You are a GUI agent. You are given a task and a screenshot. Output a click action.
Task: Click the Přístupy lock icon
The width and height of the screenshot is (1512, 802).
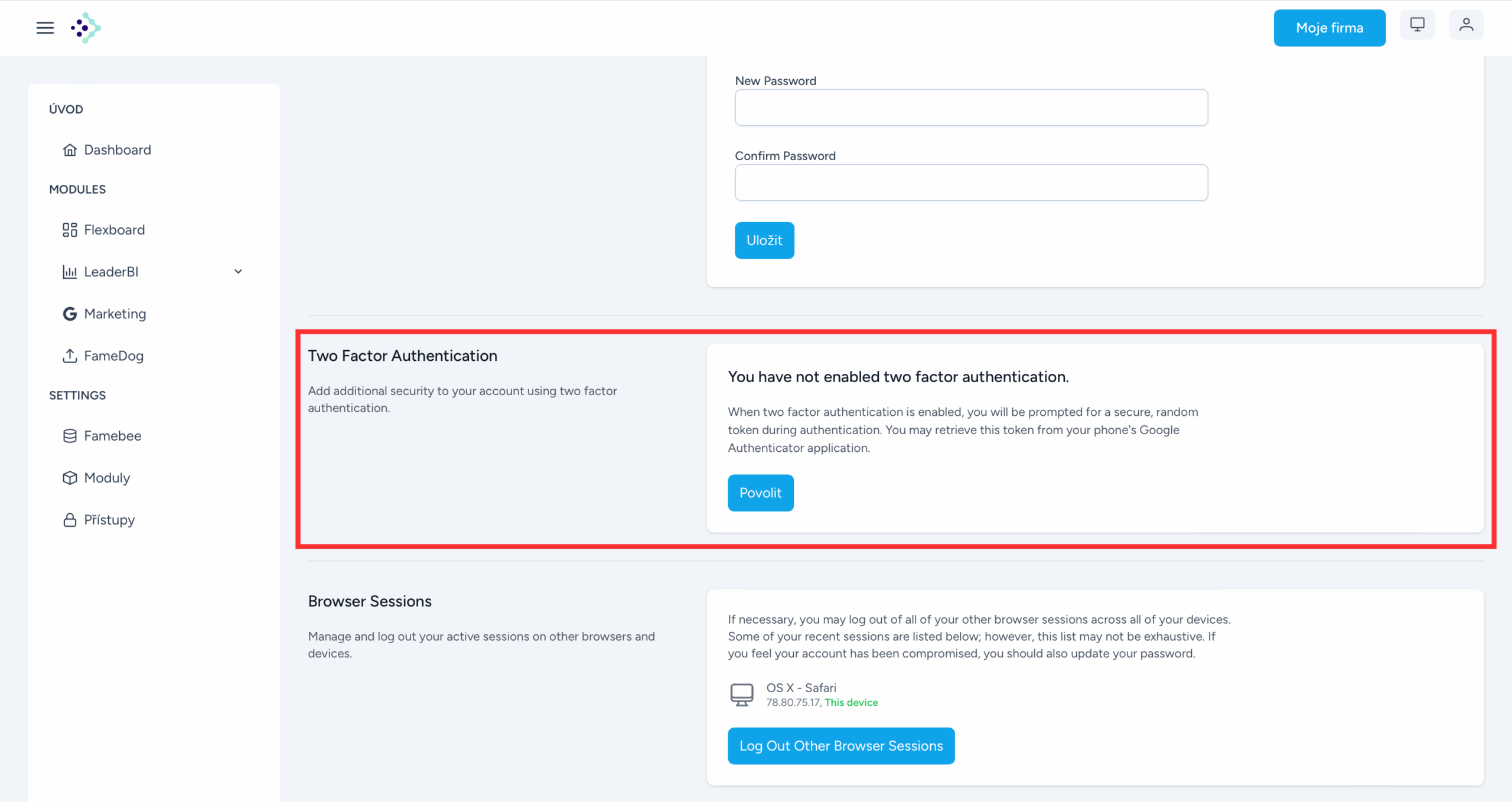tap(70, 520)
